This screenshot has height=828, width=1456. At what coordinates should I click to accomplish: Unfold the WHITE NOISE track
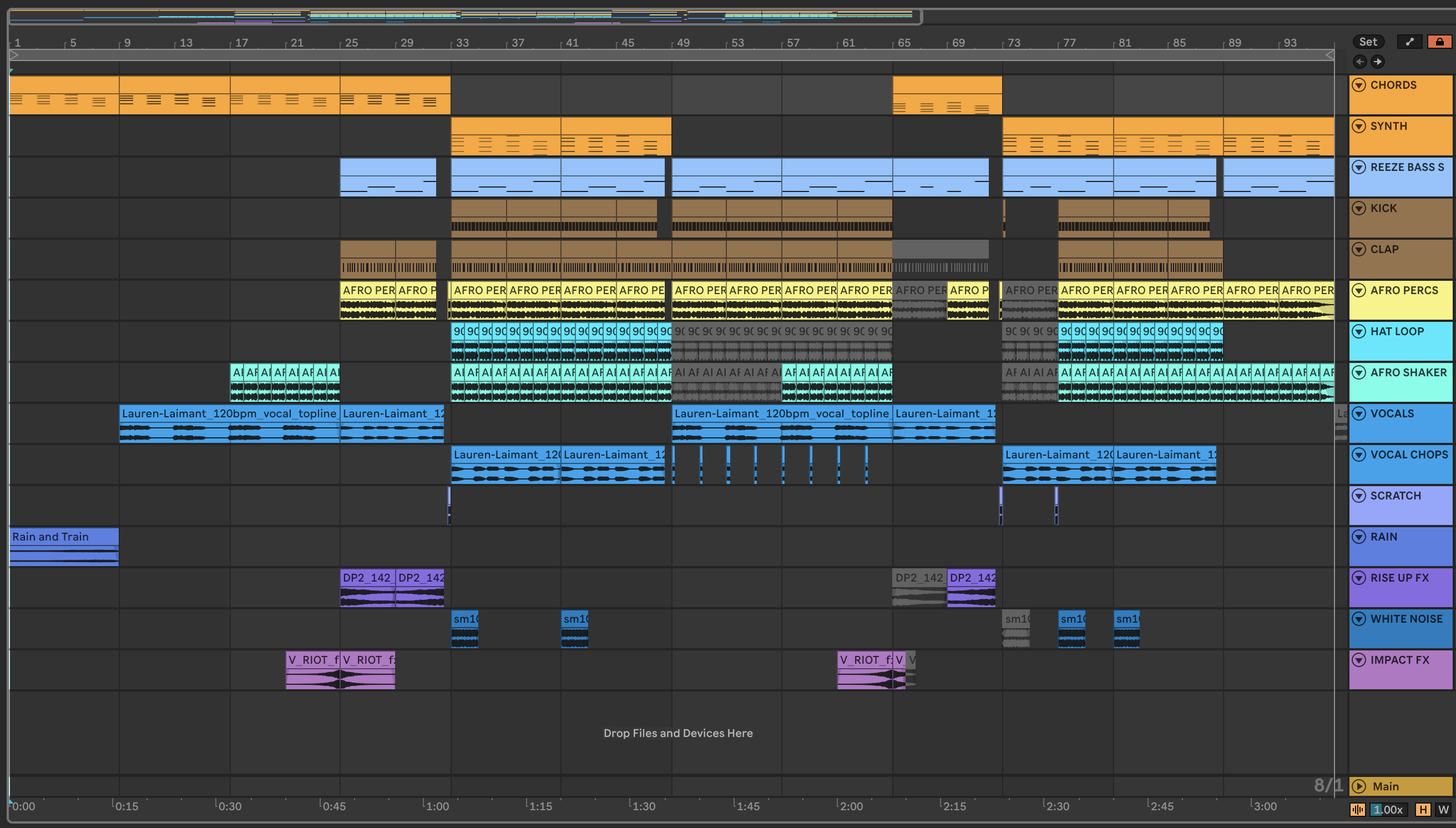pos(1359,619)
